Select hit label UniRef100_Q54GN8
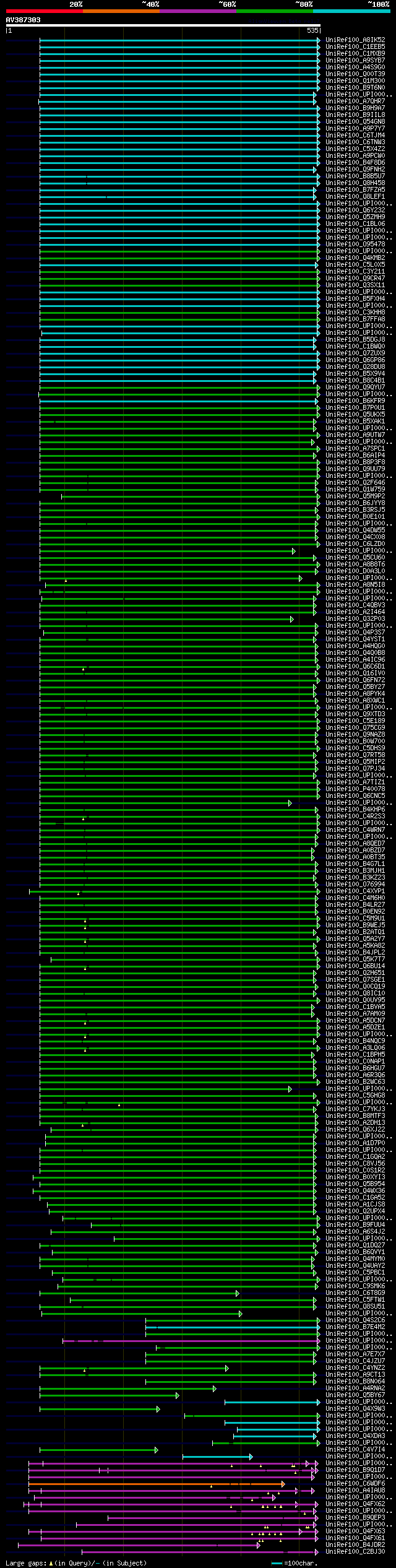Screen dimensions: 396x1568 coord(355,122)
